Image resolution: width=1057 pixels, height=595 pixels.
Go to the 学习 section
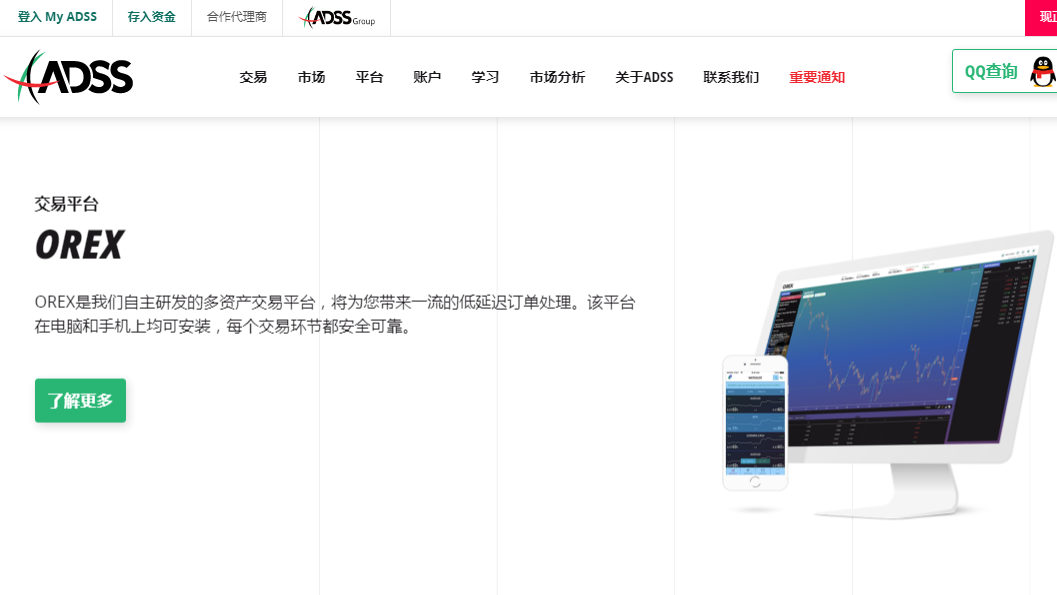[485, 77]
